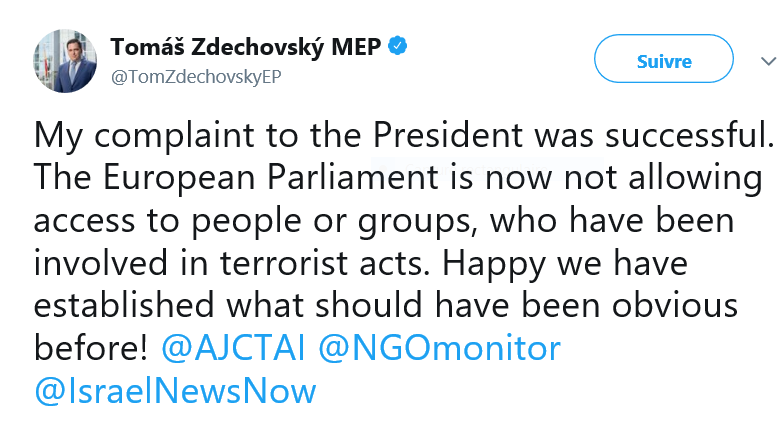
Task: Click the word "groups" in the tweet
Action: click(x=389, y=220)
